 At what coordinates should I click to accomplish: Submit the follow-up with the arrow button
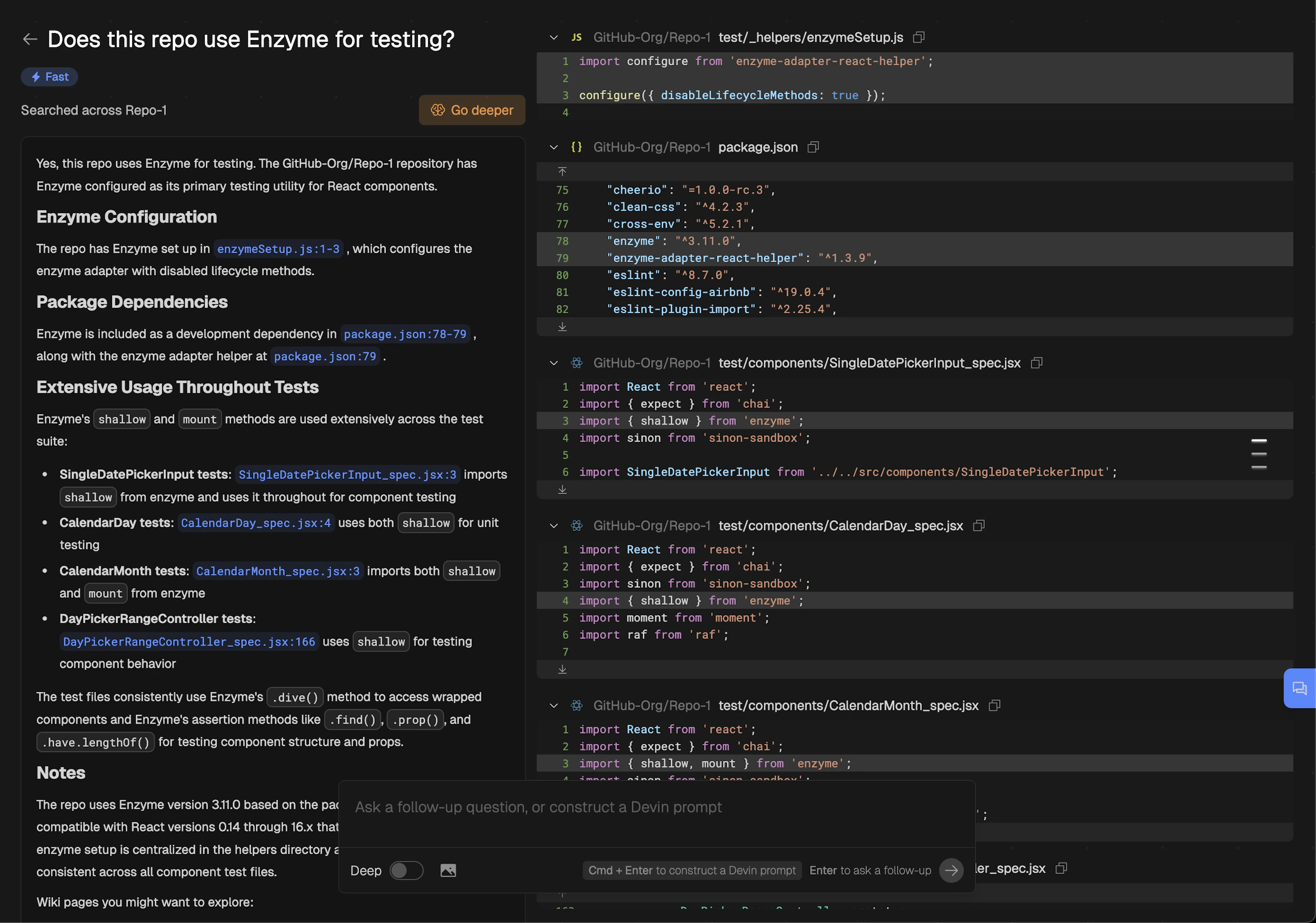point(951,870)
